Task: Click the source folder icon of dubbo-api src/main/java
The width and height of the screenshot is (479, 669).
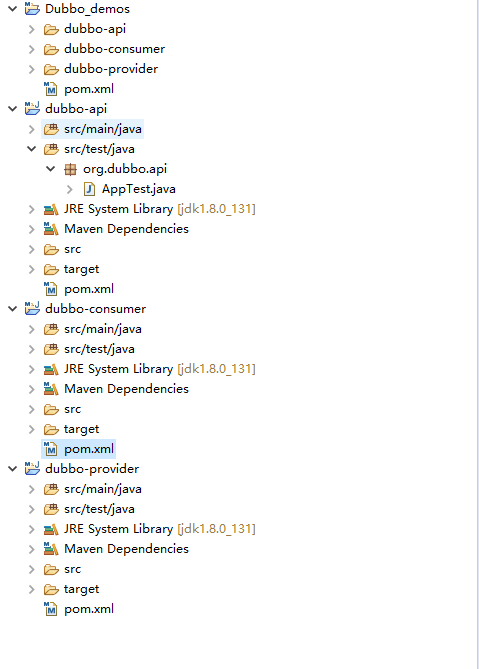Action: coord(51,129)
